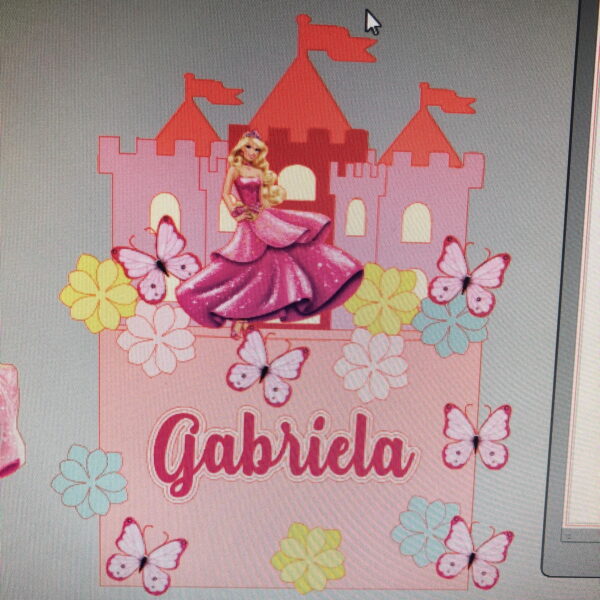Select the green flower below the Gabriela name

click(309, 559)
